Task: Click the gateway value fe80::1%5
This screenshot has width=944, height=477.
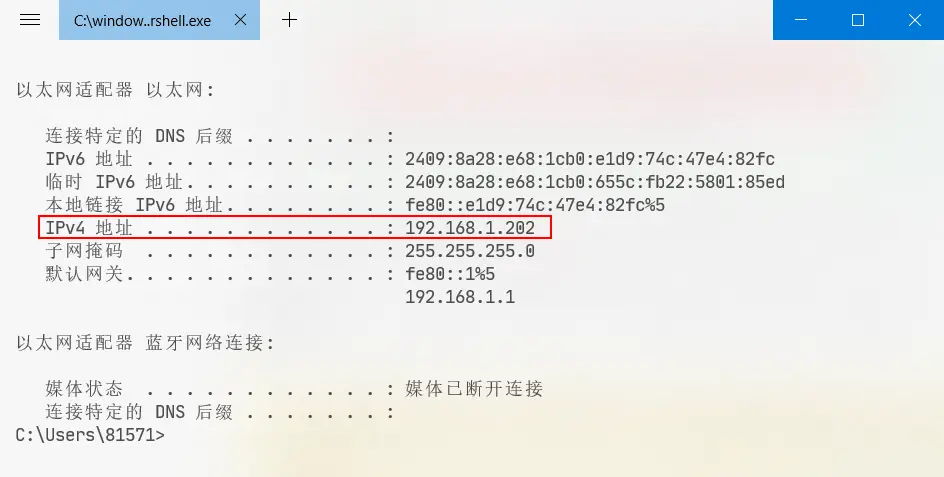Action: click(450, 274)
